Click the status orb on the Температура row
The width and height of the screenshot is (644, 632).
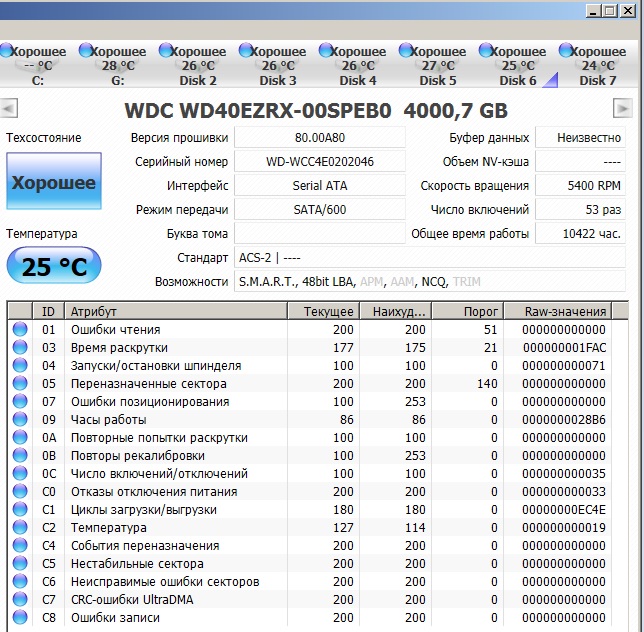pyautogui.click(x=20, y=528)
